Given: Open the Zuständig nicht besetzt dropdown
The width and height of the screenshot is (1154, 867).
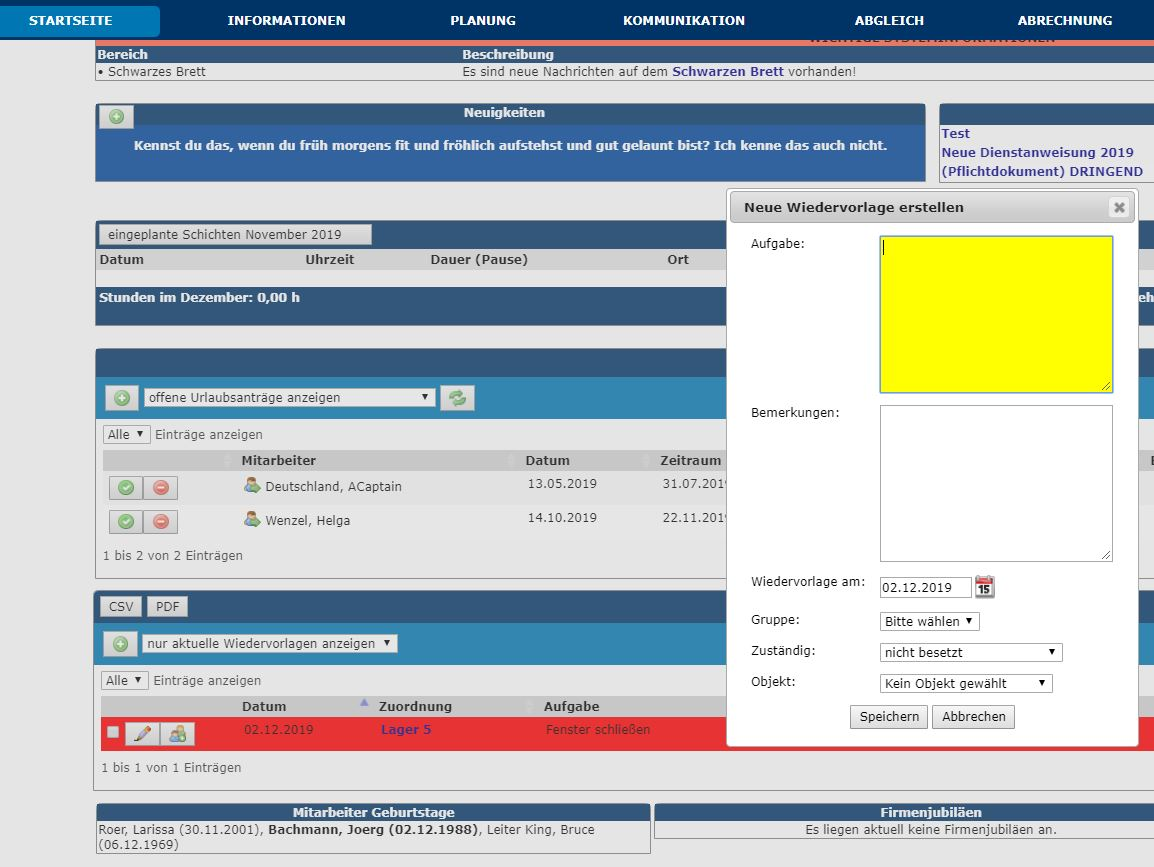Looking at the screenshot, I should tap(971, 652).
